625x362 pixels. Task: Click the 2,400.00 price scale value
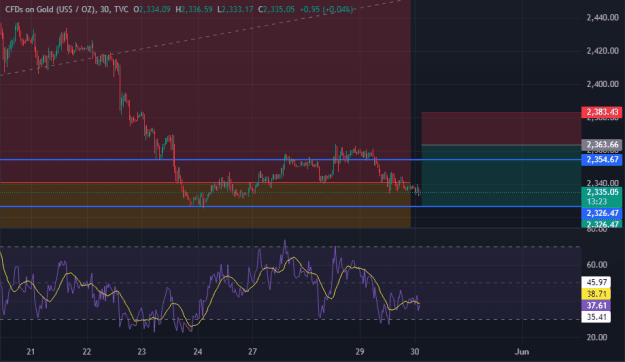[602, 84]
